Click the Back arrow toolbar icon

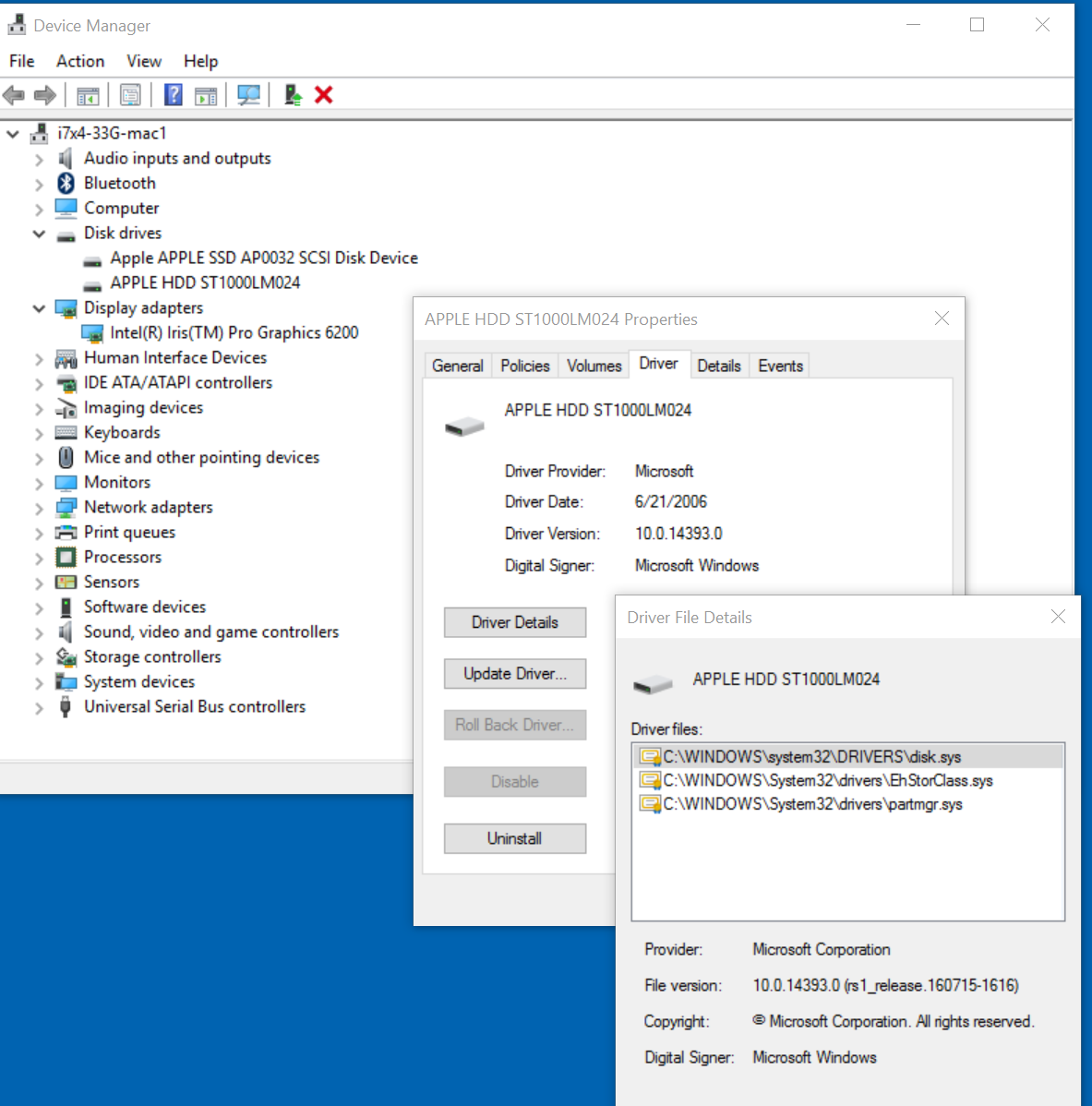click(x=14, y=94)
